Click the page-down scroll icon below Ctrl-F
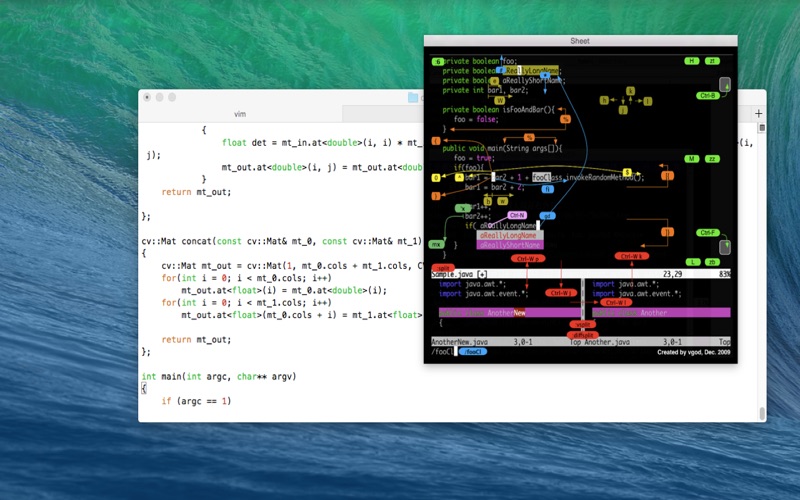 (x=724, y=247)
